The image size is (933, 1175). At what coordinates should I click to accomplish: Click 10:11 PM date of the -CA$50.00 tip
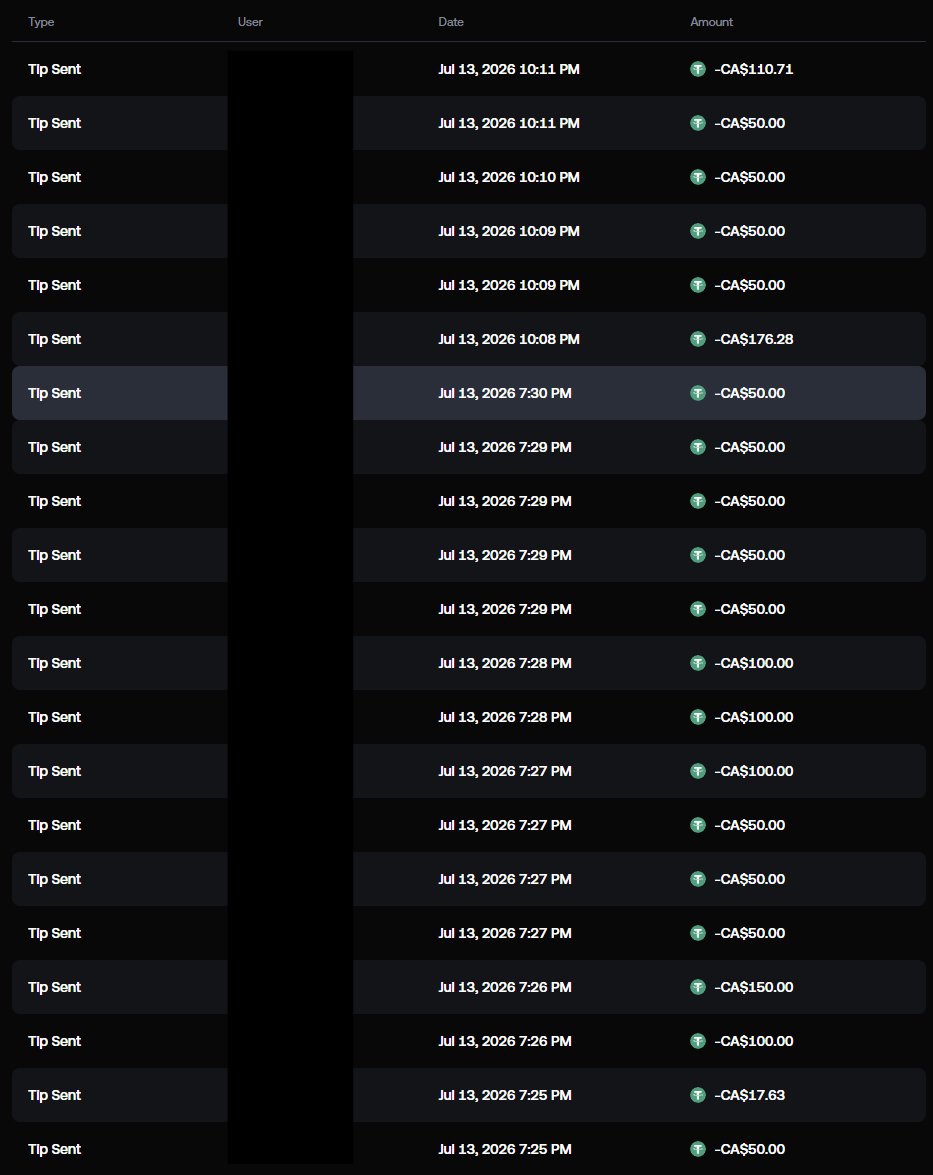pos(509,123)
